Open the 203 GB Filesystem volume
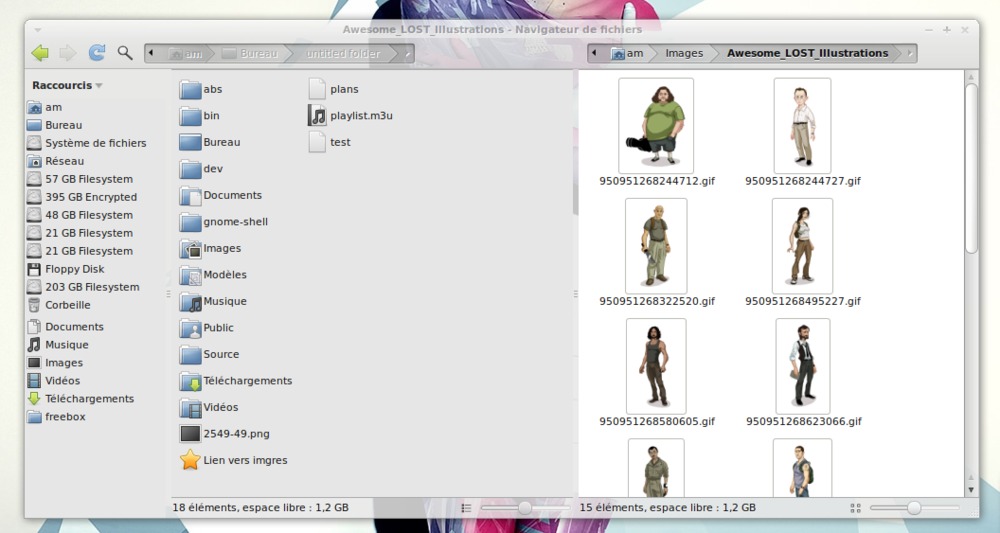This screenshot has height=533, width=1000. [84, 287]
